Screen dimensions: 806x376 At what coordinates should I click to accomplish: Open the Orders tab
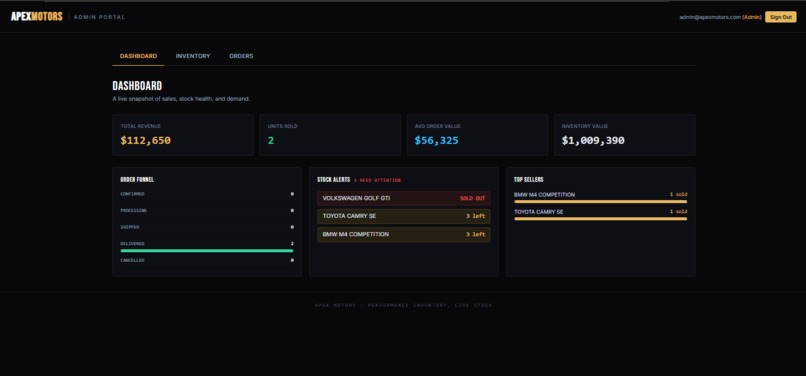coord(241,56)
